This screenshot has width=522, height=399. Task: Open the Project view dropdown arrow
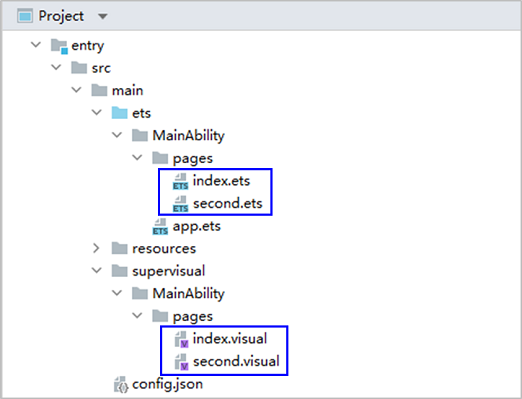tap(103, 16)
